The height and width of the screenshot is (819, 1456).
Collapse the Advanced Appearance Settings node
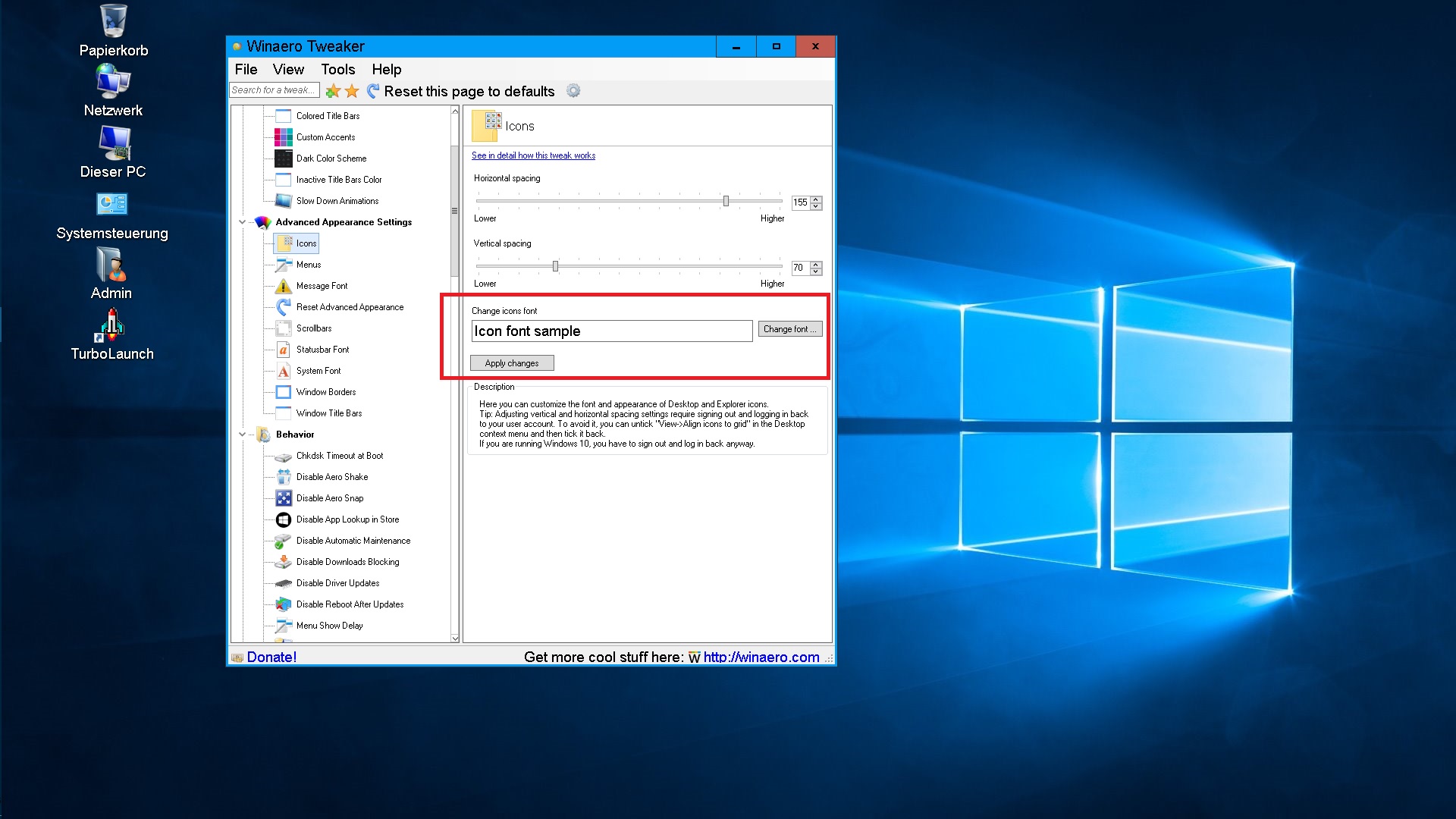(x=242, y=222)
